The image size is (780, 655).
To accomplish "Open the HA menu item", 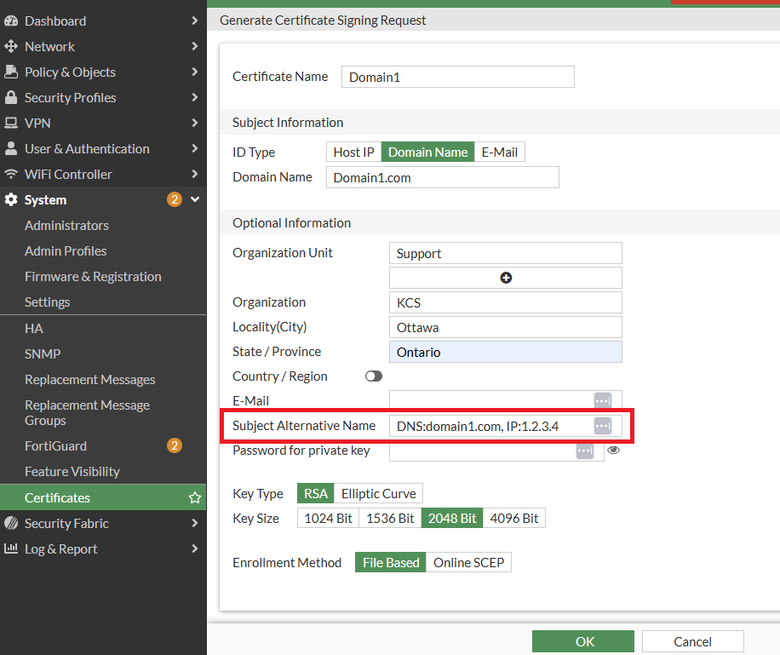I will tap(34, 328).
